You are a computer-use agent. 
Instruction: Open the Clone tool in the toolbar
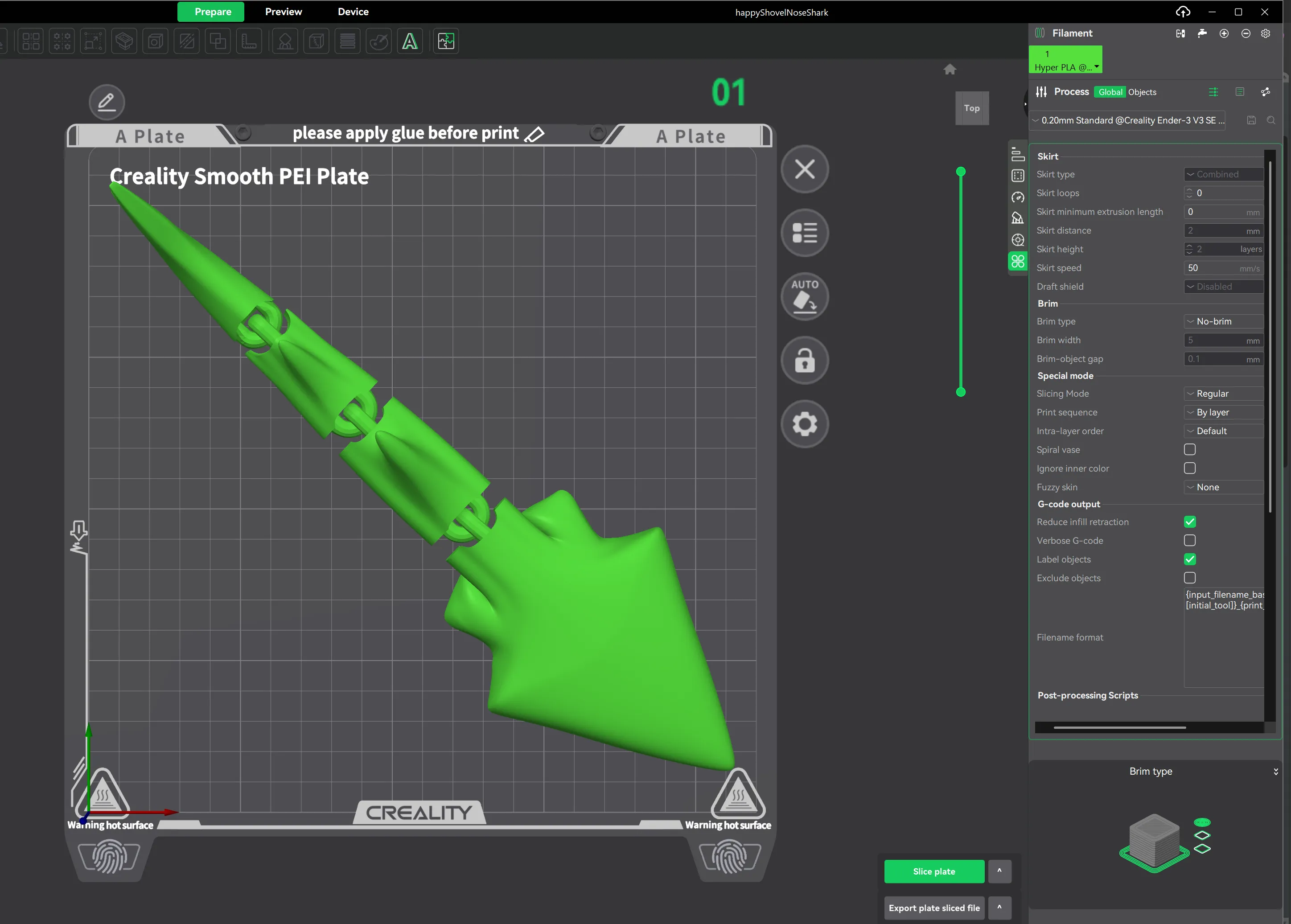(218, 41)
